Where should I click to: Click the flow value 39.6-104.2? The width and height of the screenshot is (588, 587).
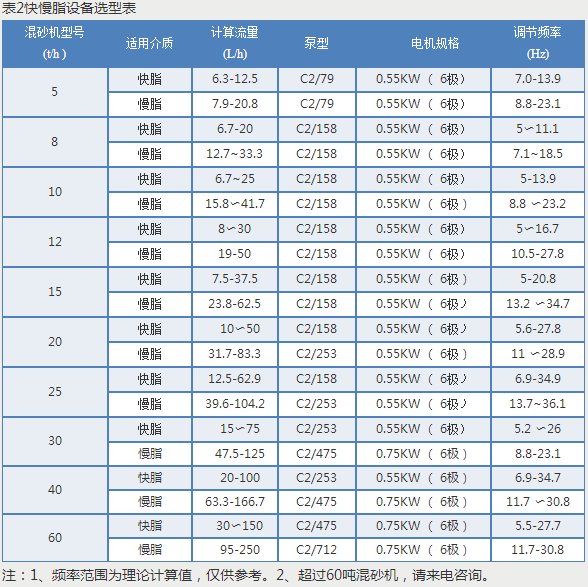tap(235, 404)
